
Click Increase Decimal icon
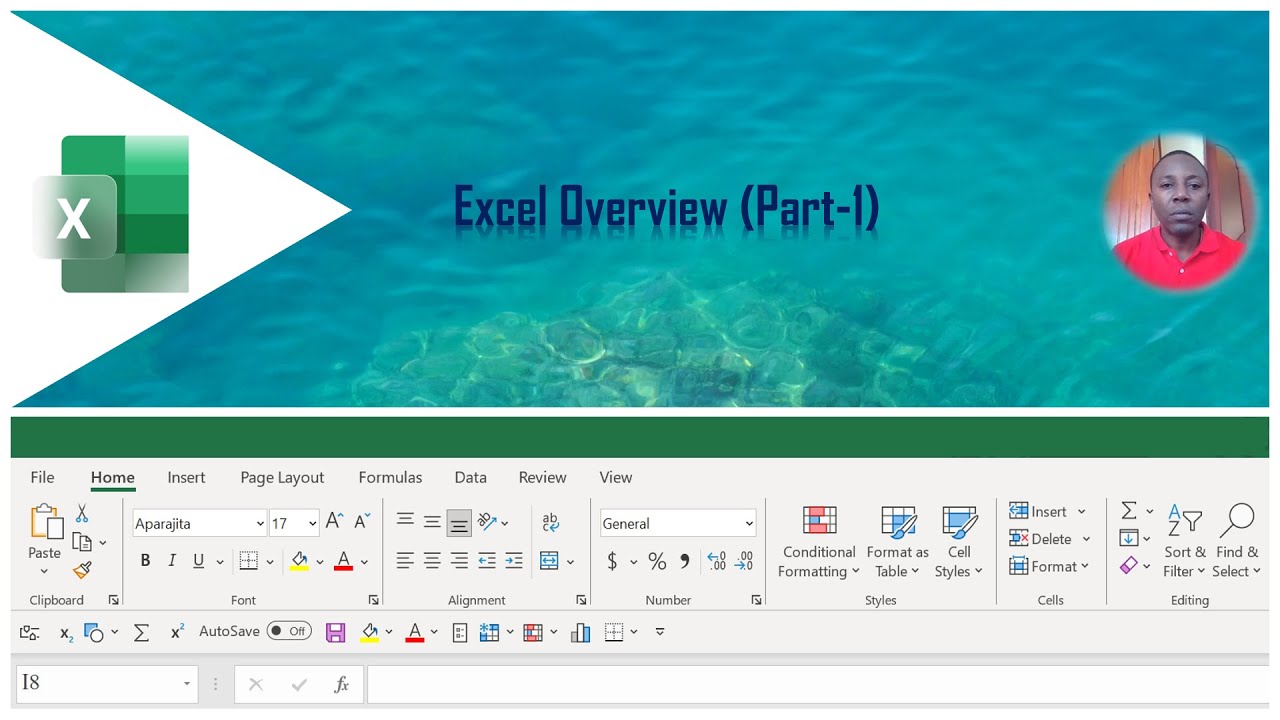click(x=716, y=561)
